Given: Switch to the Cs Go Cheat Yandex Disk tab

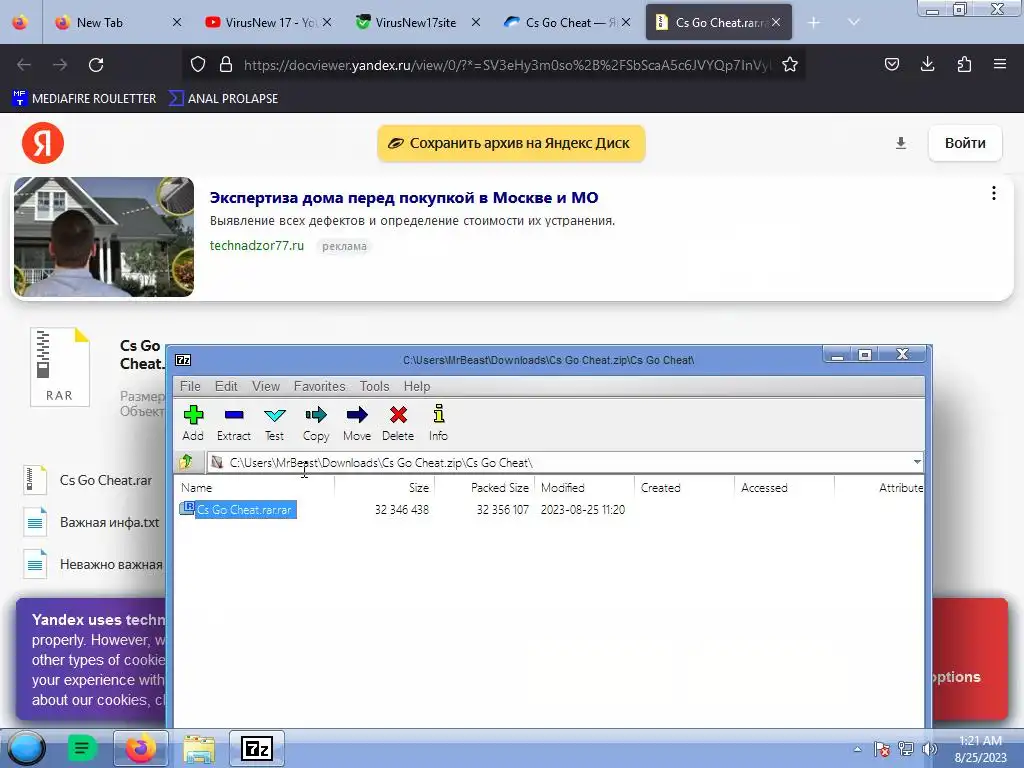Looking at the screenshot, I should [567, 22].
